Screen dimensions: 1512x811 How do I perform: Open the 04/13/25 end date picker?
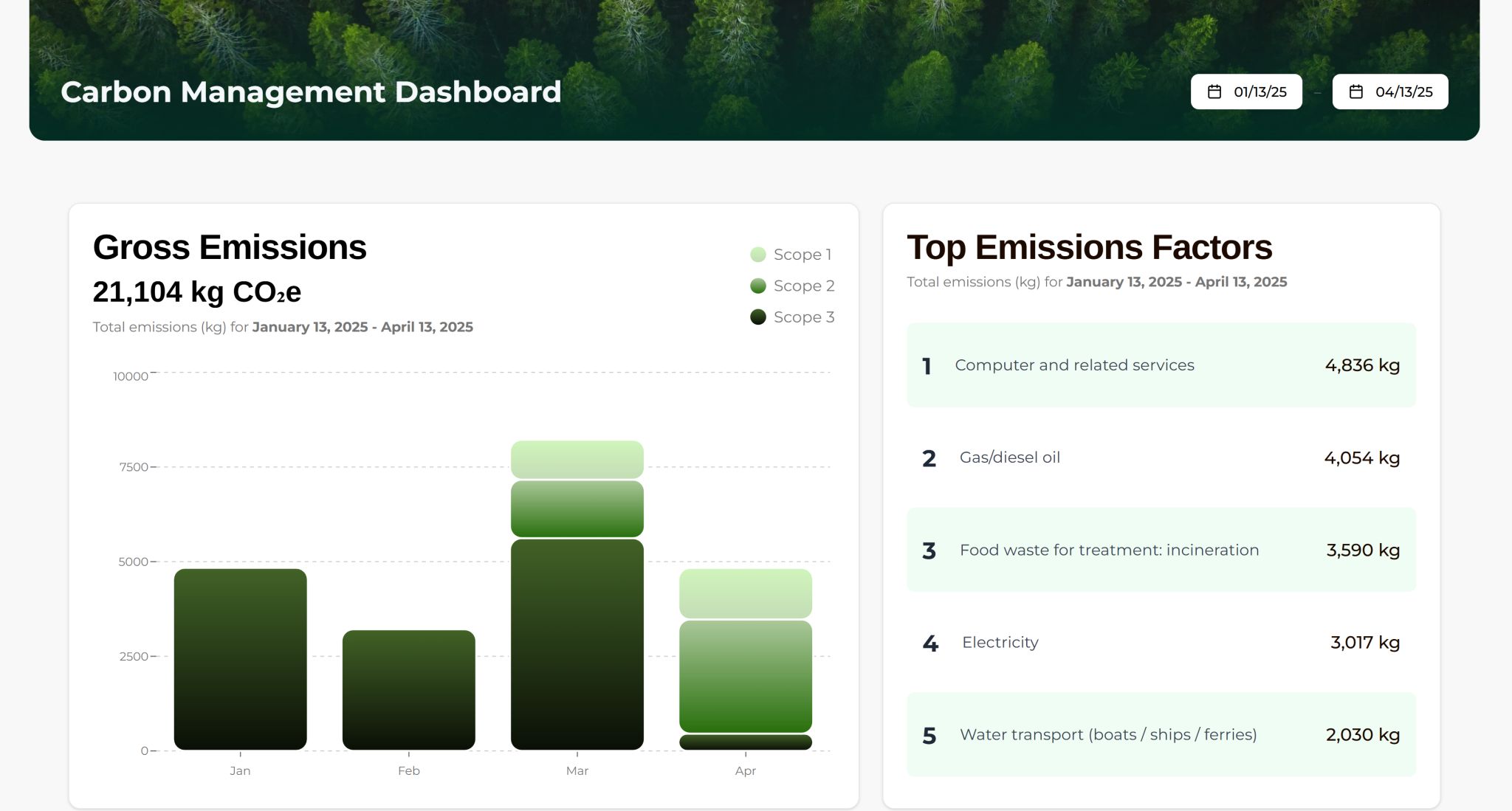(x=1403, y=92)
